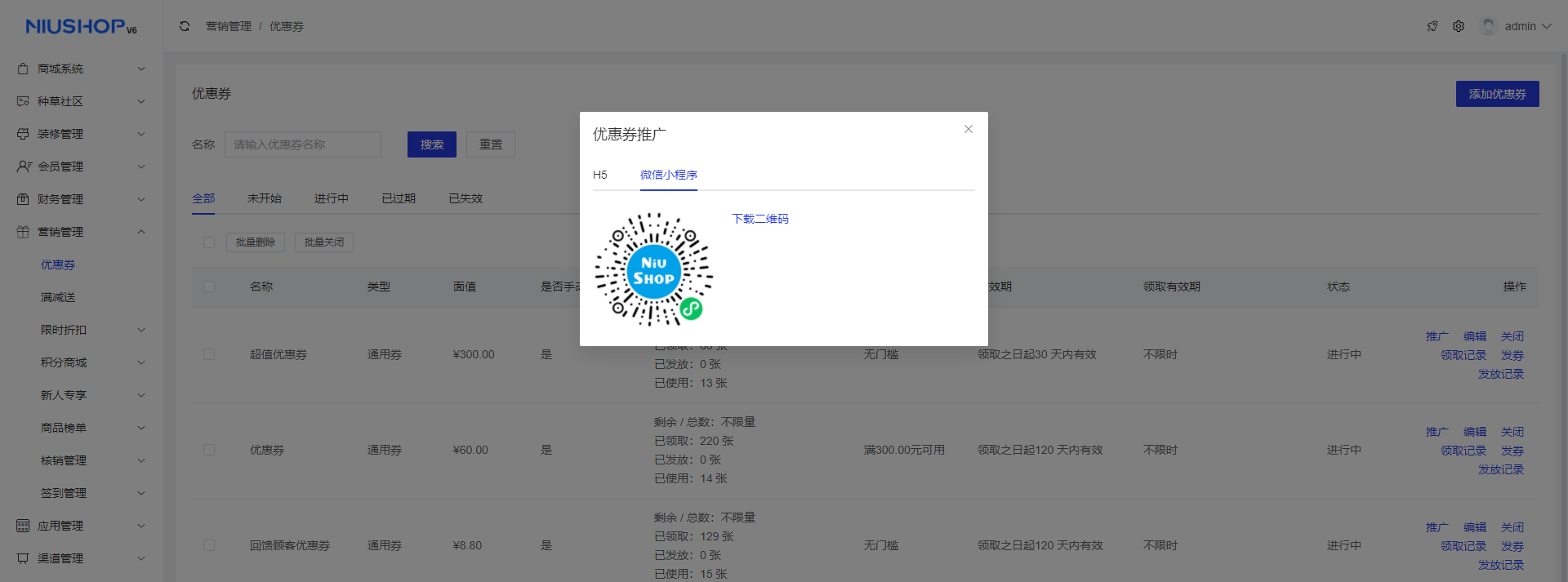Viewport: 1568px width, 582px height.
Task: Focus the coupon name search field
Action: point(303,144)
